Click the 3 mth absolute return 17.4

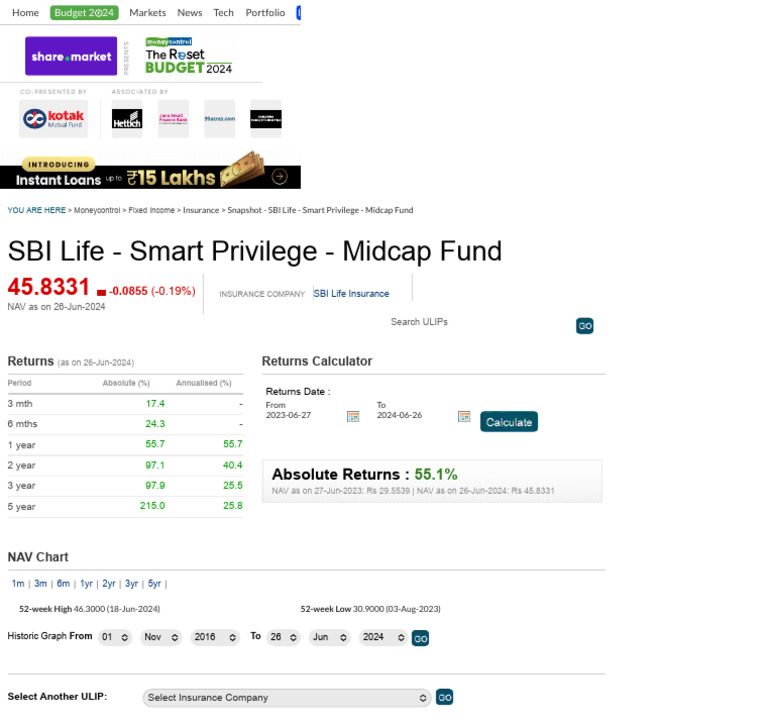pos(155,404)
